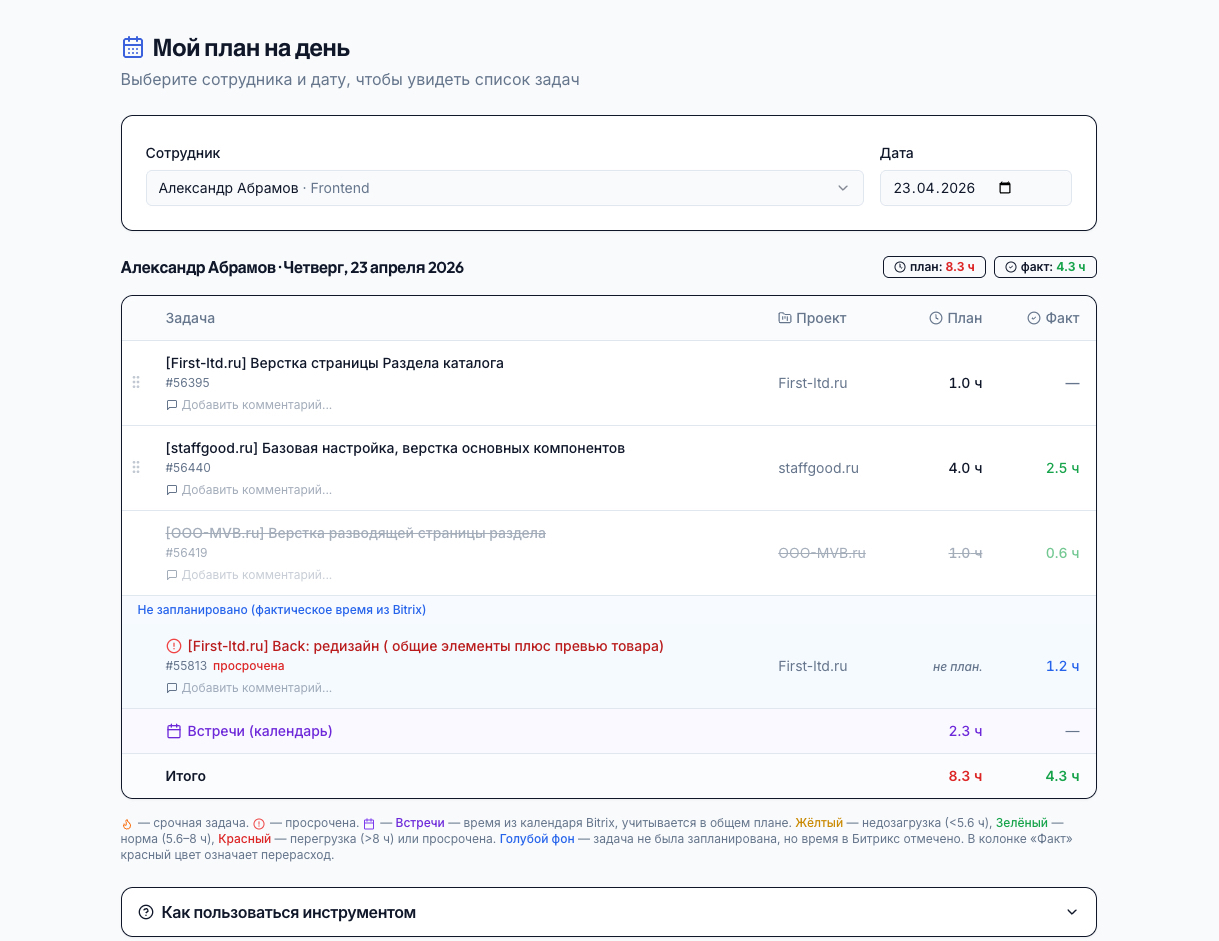Click the calendar icon next to Встречи
The height and width of the screenshot is (941, 1219).
[174, 731]
